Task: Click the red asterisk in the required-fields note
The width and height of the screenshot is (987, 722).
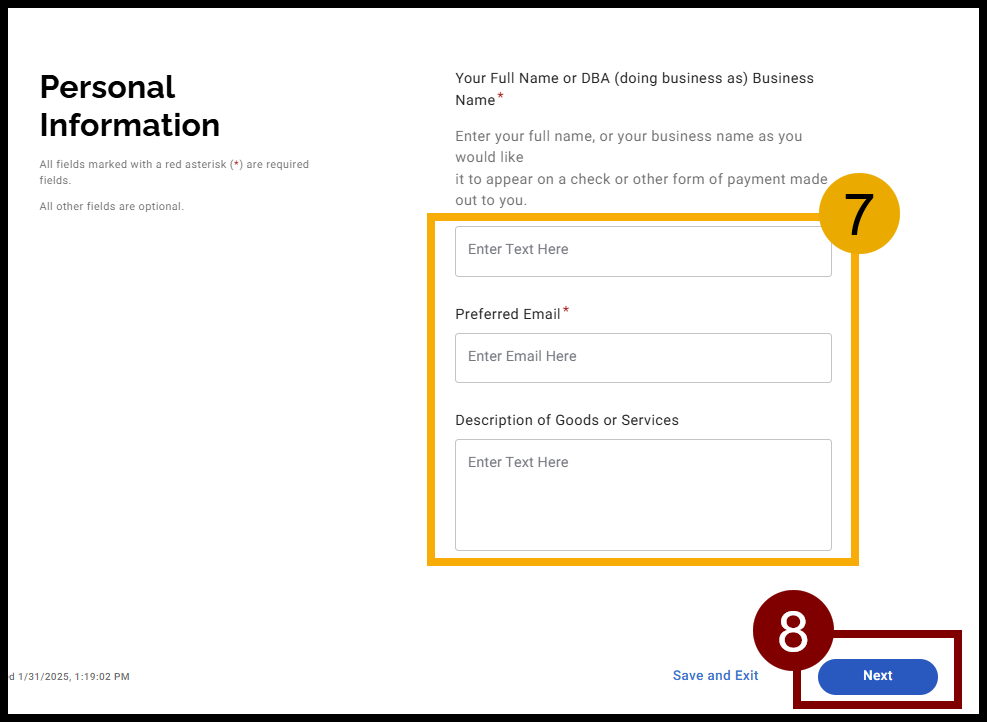Action: click(236, 165)
